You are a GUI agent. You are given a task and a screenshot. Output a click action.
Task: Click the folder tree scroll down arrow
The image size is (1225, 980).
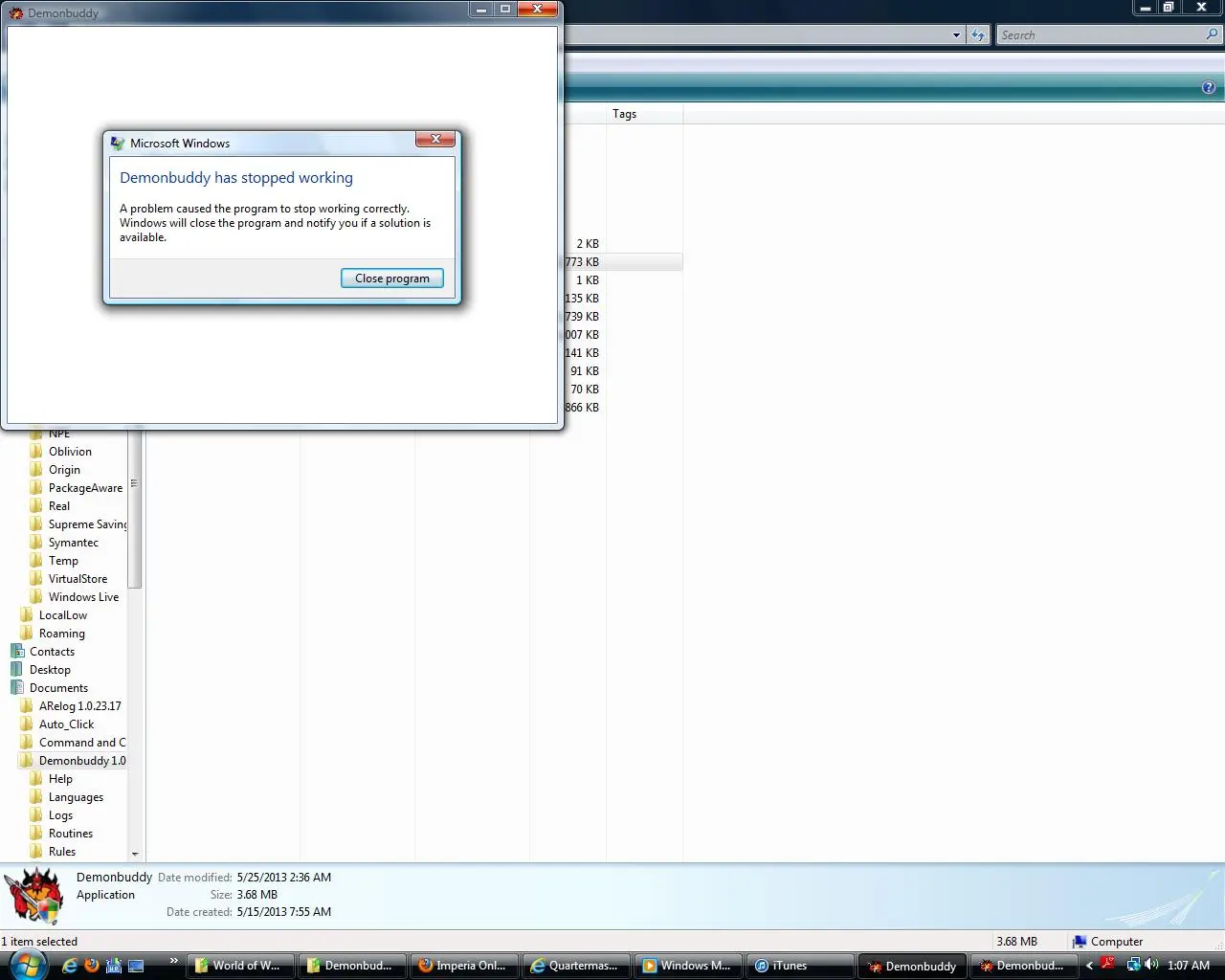click(x=135, y=854)
